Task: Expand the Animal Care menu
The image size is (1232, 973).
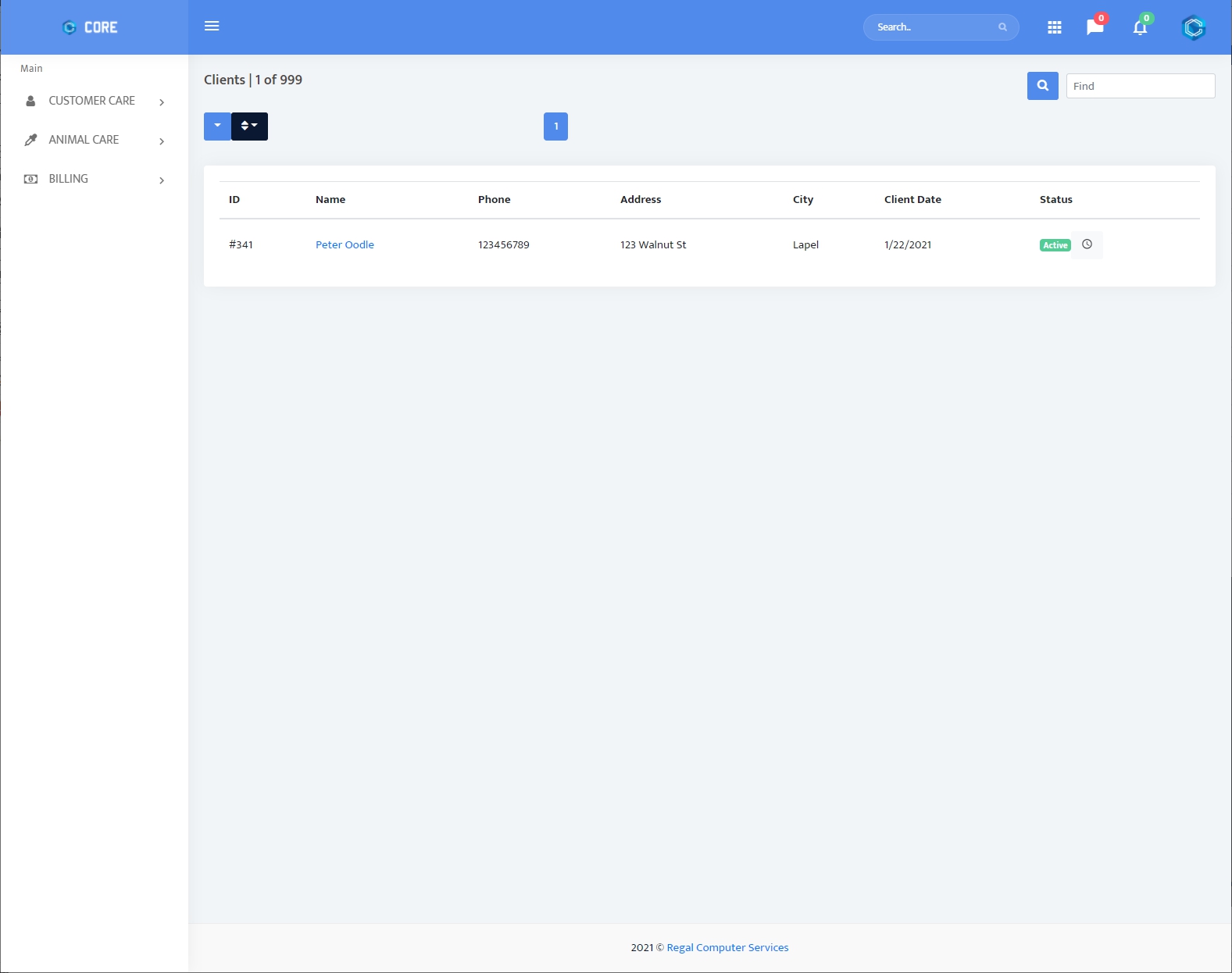Action: [x=95, y=140]
